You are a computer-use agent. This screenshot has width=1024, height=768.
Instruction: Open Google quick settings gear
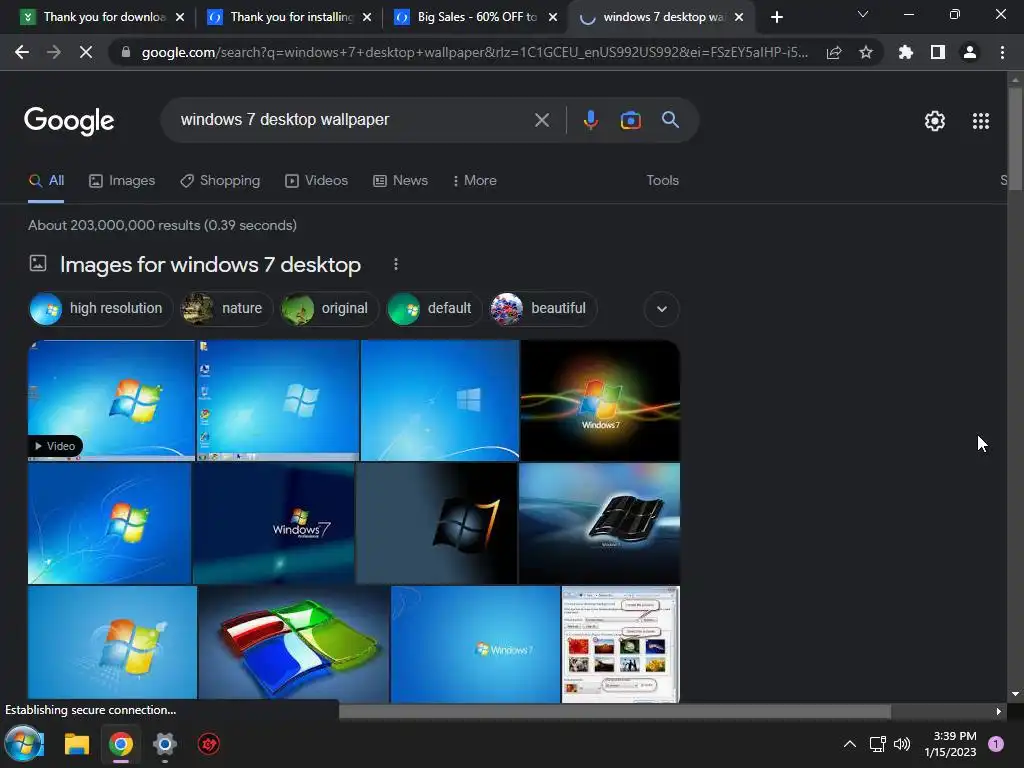click(935, 121)
